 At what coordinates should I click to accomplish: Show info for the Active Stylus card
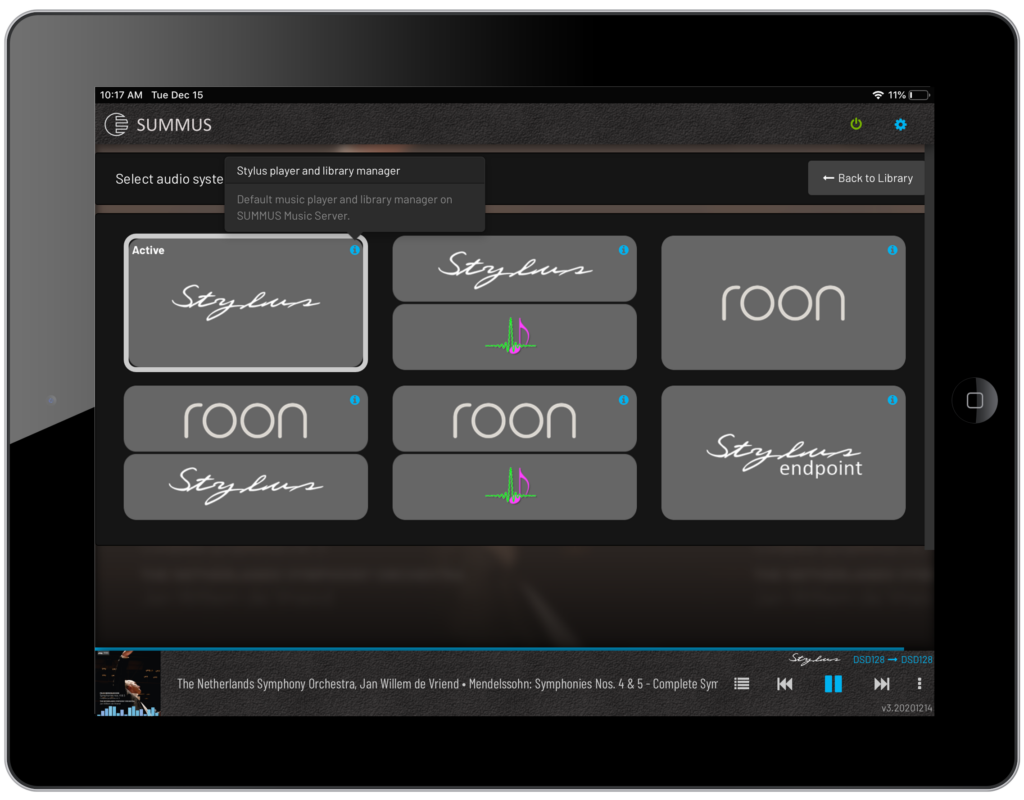(x=355, y=250)
